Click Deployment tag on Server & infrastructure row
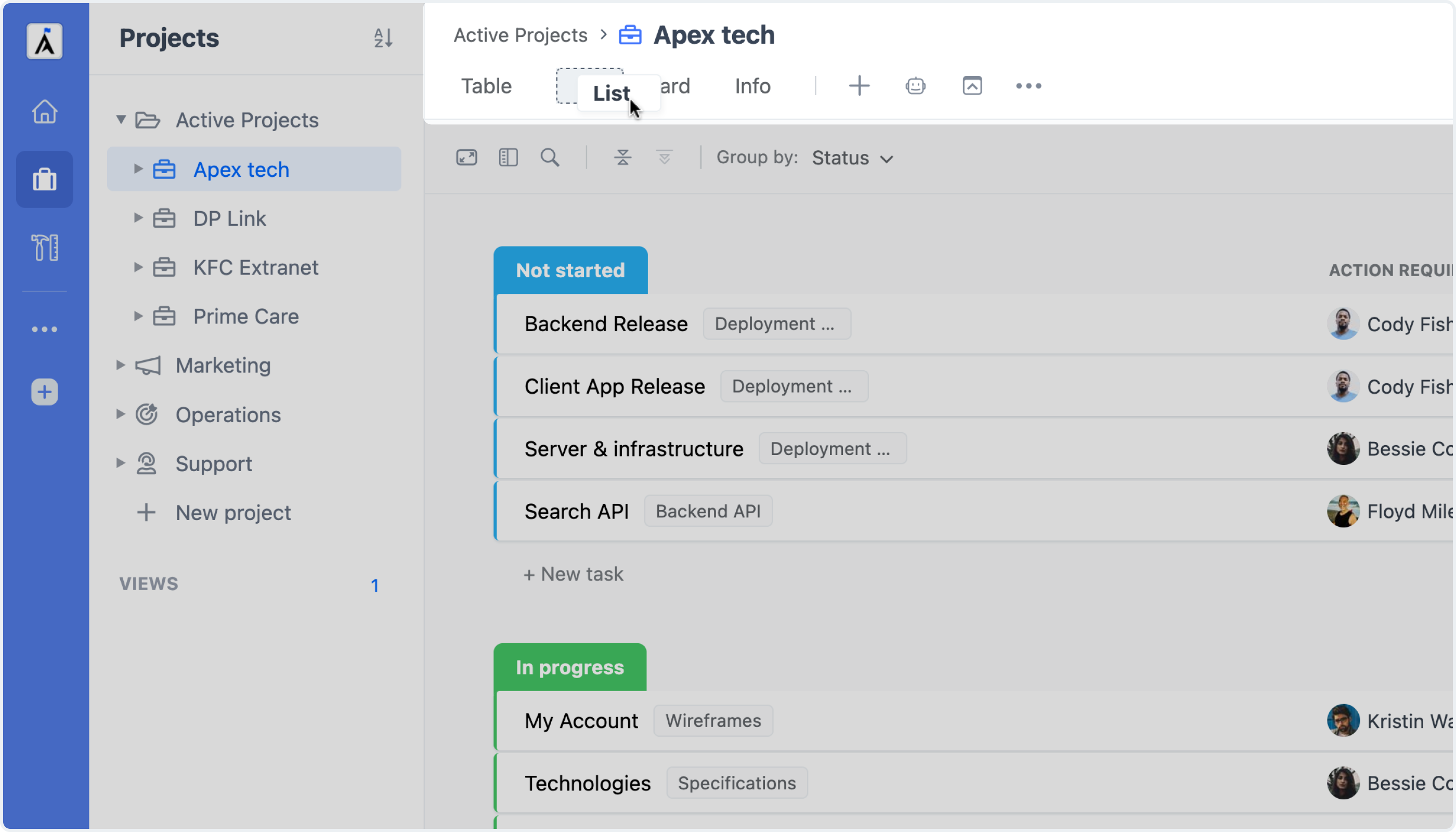This screenshot has width=1456, height=832. click(x=833, y=449)
